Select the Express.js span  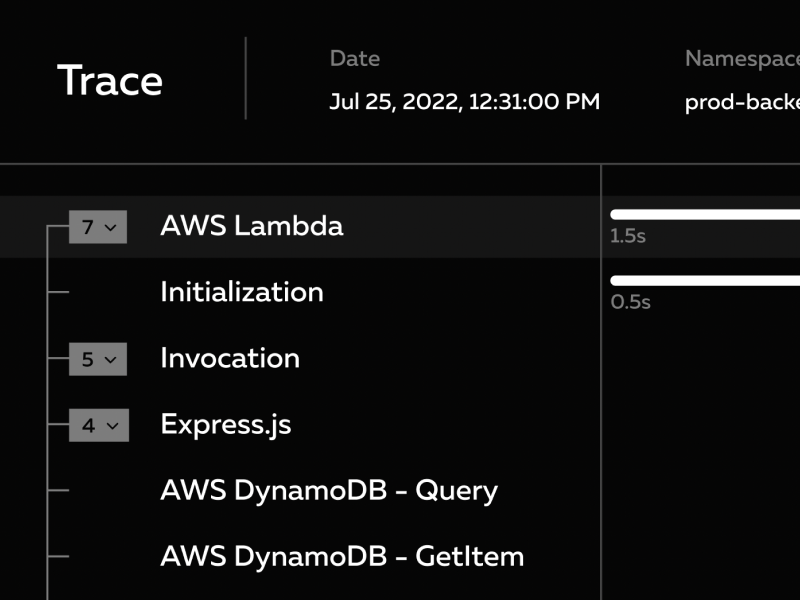(225, 424)
